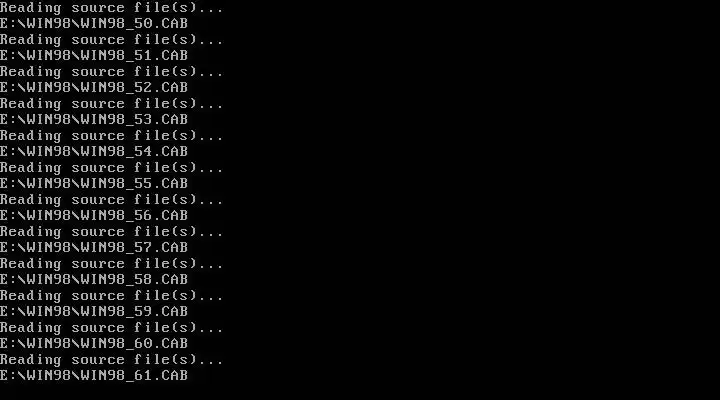720x400 pixels.
Task: Click the topmost "Reading source file(s)..." line
Action: click(x=112, y=8)
